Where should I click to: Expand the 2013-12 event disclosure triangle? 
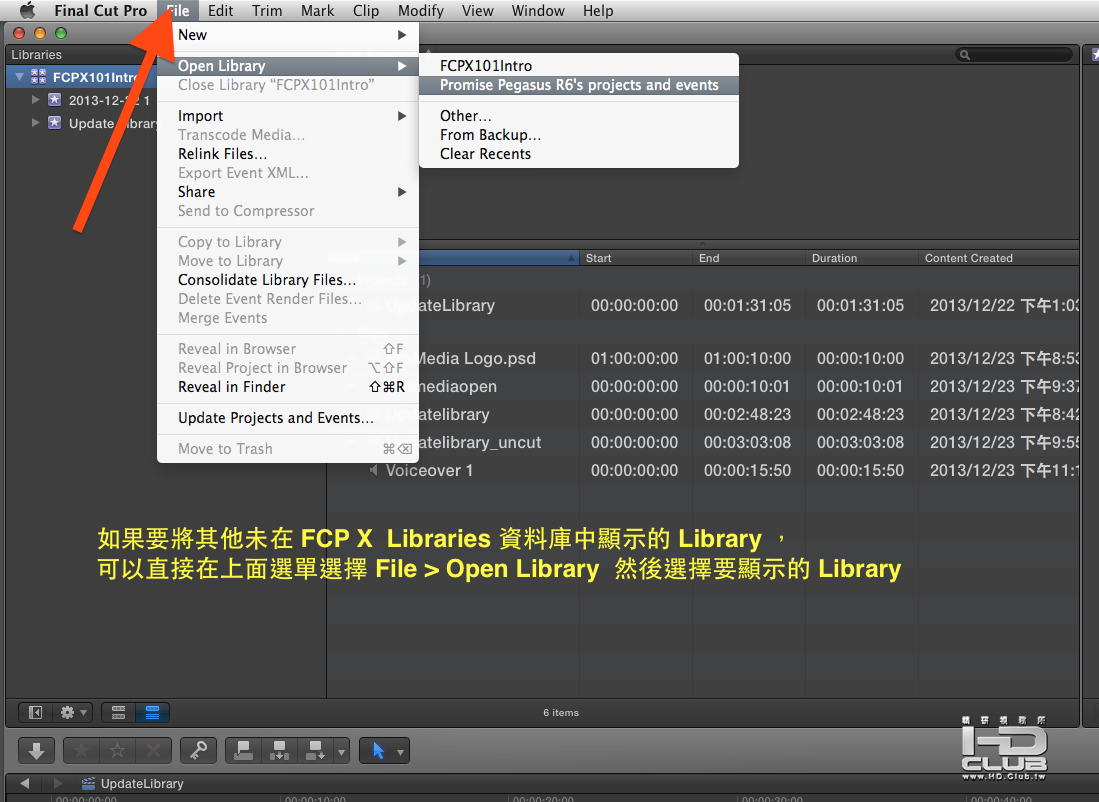click(x=35, y=100)
